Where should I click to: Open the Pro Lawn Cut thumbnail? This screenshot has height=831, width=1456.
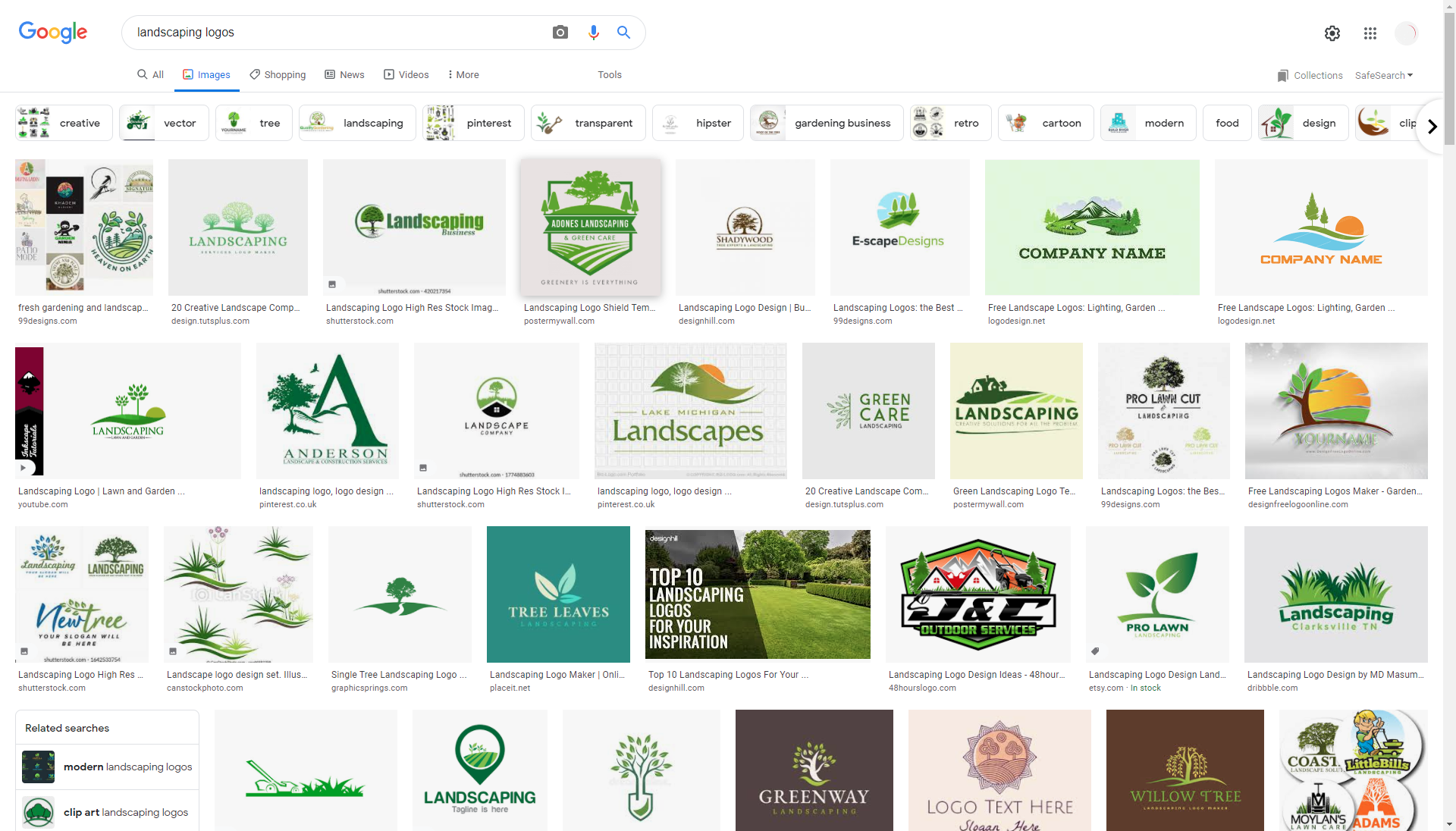click(x=1164, y=410)
